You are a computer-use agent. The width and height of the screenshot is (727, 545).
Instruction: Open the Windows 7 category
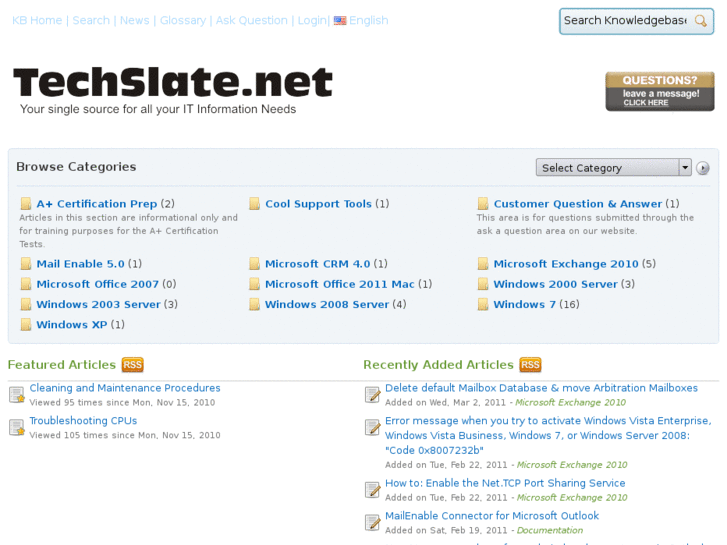[x=525, y=304]
